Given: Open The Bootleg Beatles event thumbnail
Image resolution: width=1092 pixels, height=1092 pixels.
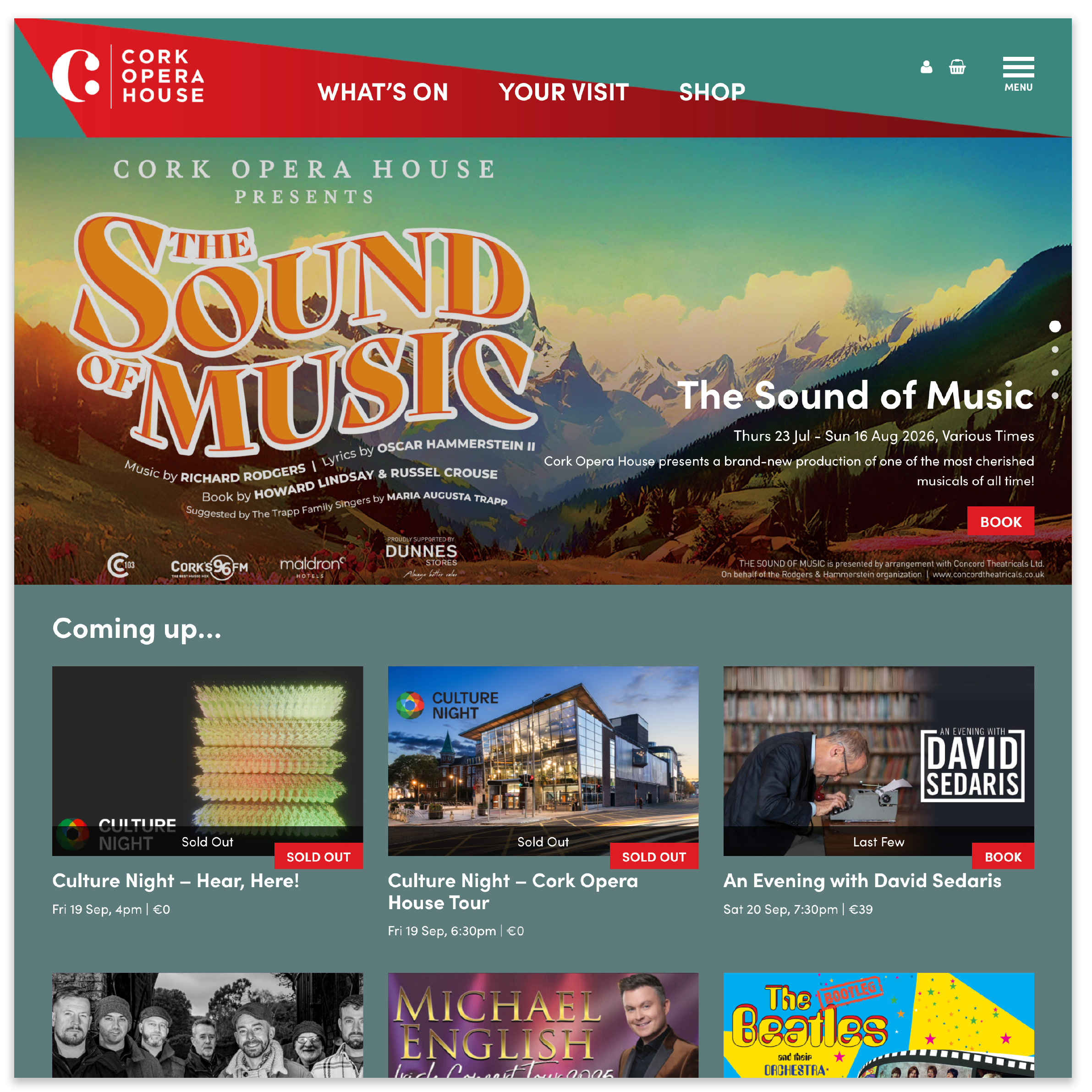Looking at the screenshot, I should tap(878, 1025).
